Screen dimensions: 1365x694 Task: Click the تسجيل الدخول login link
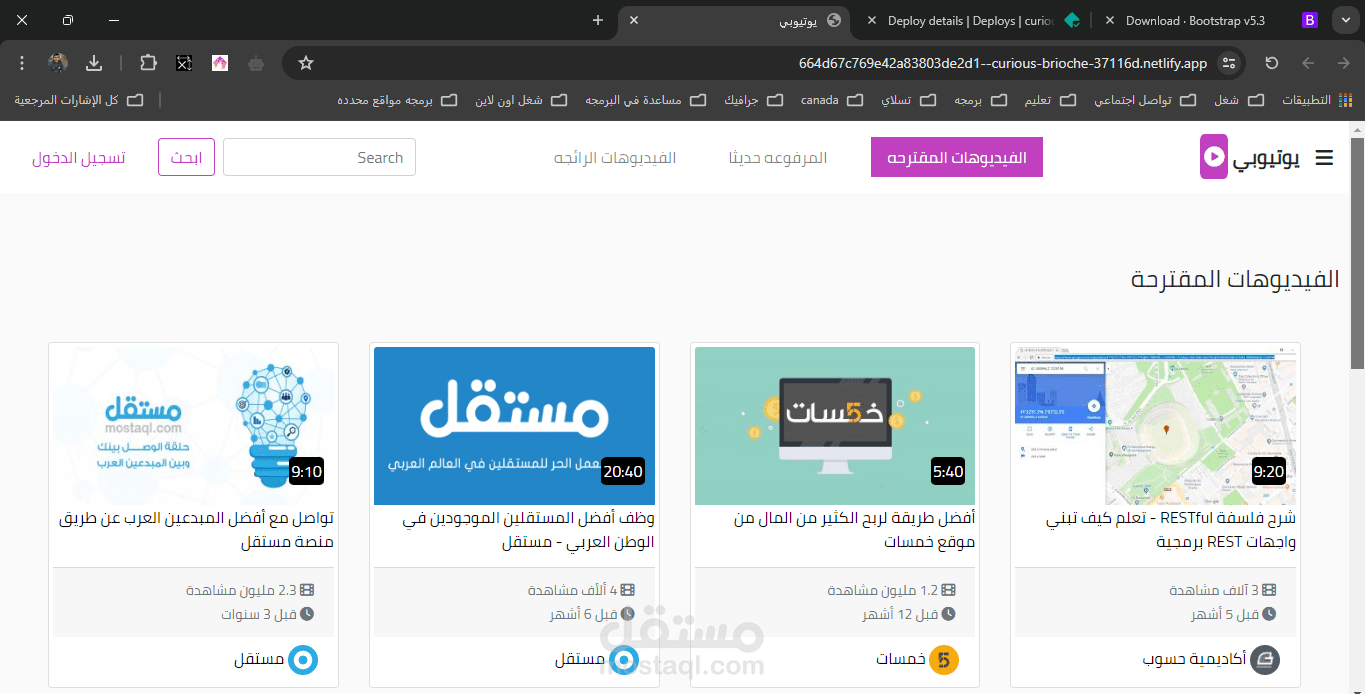point(80,157)
